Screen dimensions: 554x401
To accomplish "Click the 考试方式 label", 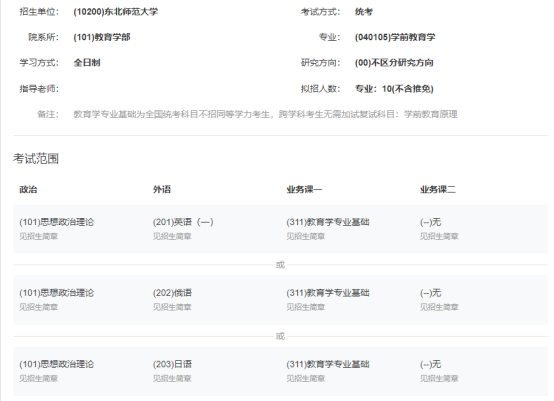I will (x=320, y=12).
